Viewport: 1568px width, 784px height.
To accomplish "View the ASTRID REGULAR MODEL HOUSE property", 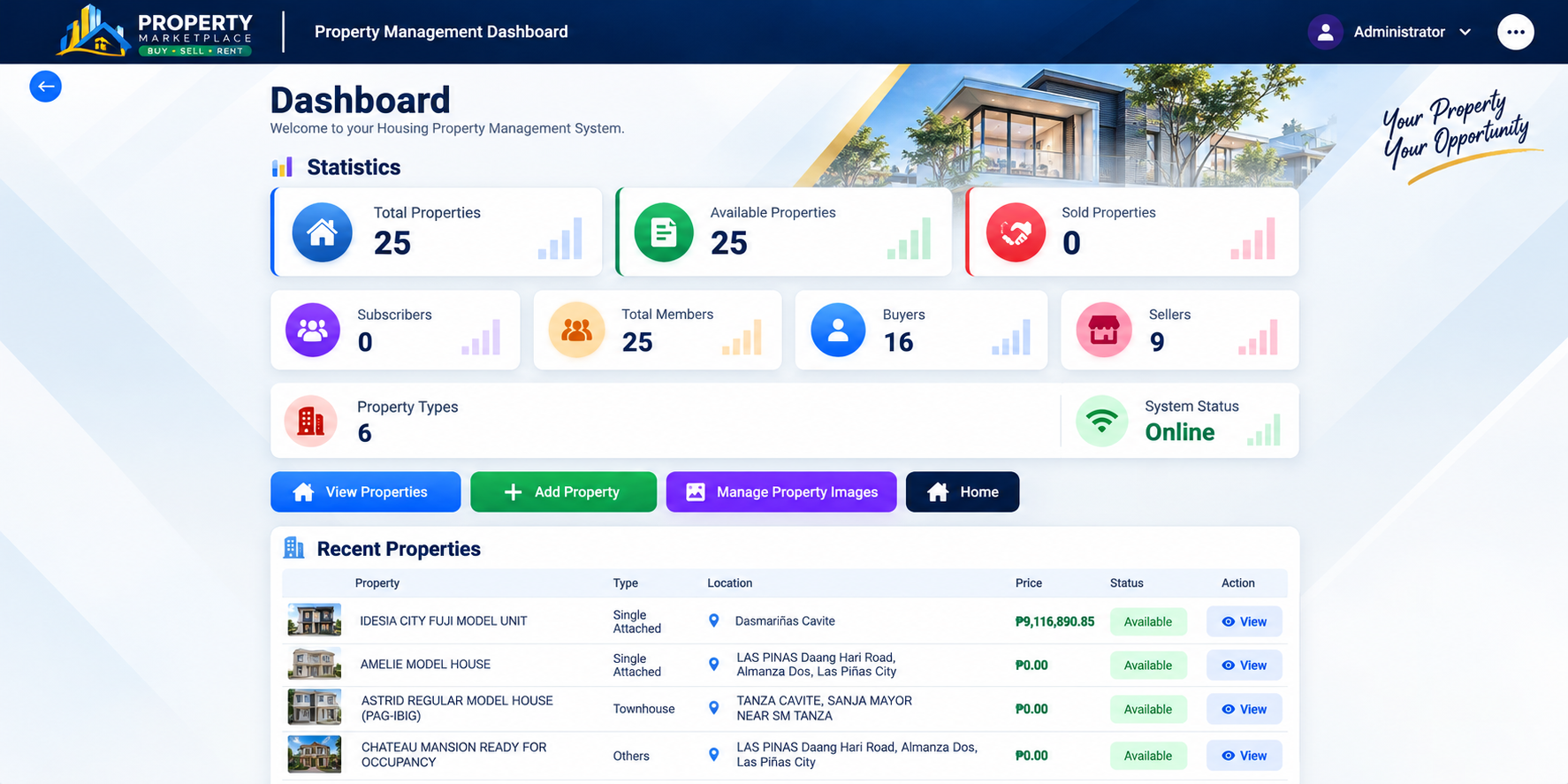I will 1244,709.
